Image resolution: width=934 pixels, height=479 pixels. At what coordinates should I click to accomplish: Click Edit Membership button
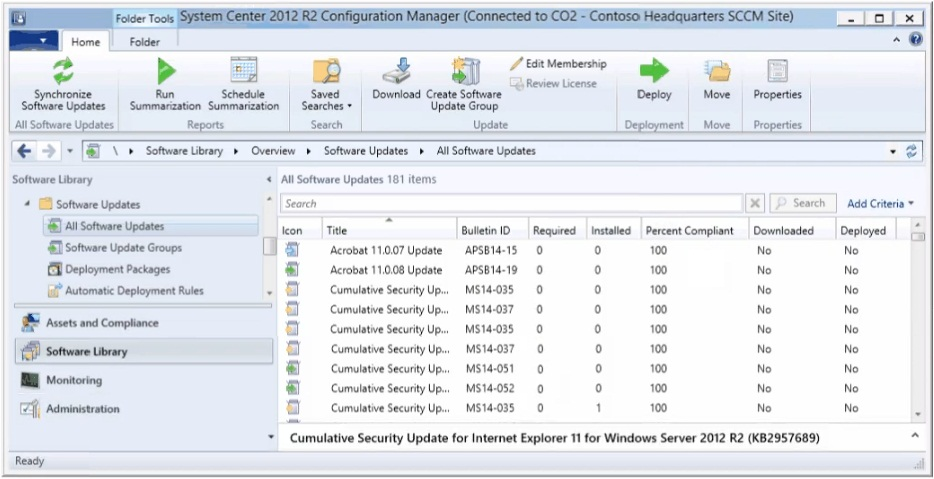click(x=558, y=64)
